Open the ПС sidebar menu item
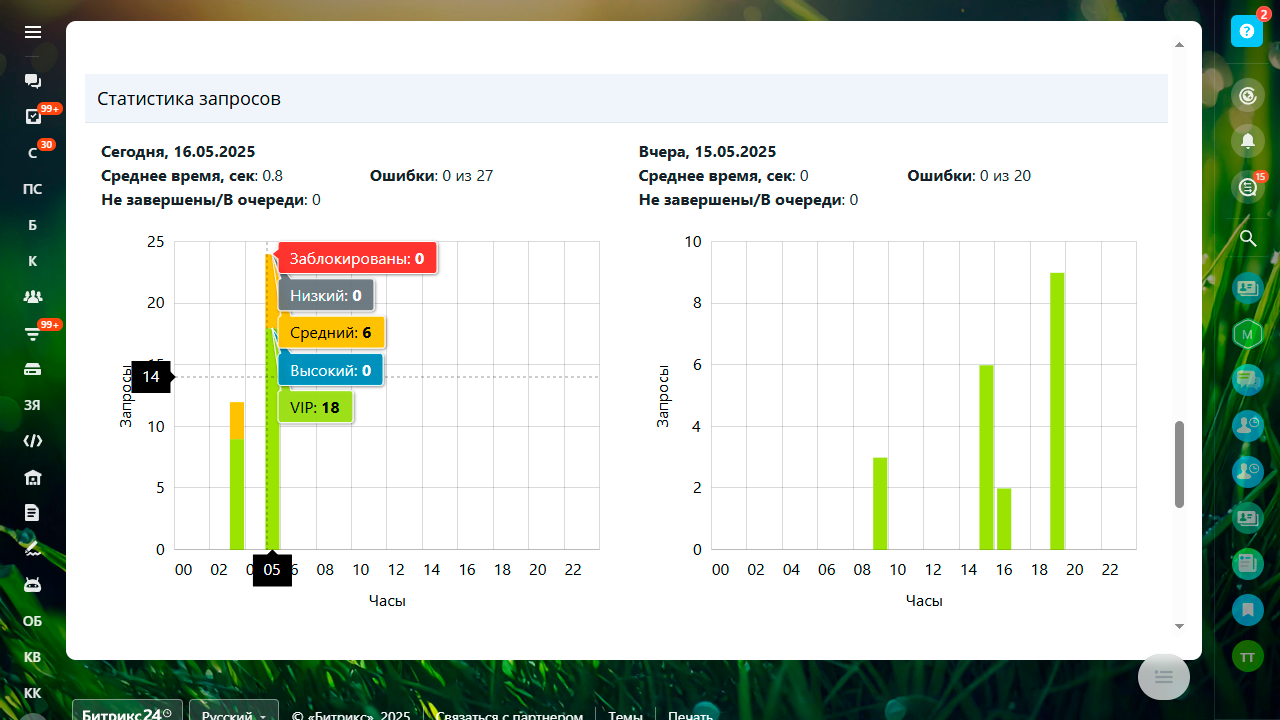Screen dimensions: 1280x720 (33, 189)
